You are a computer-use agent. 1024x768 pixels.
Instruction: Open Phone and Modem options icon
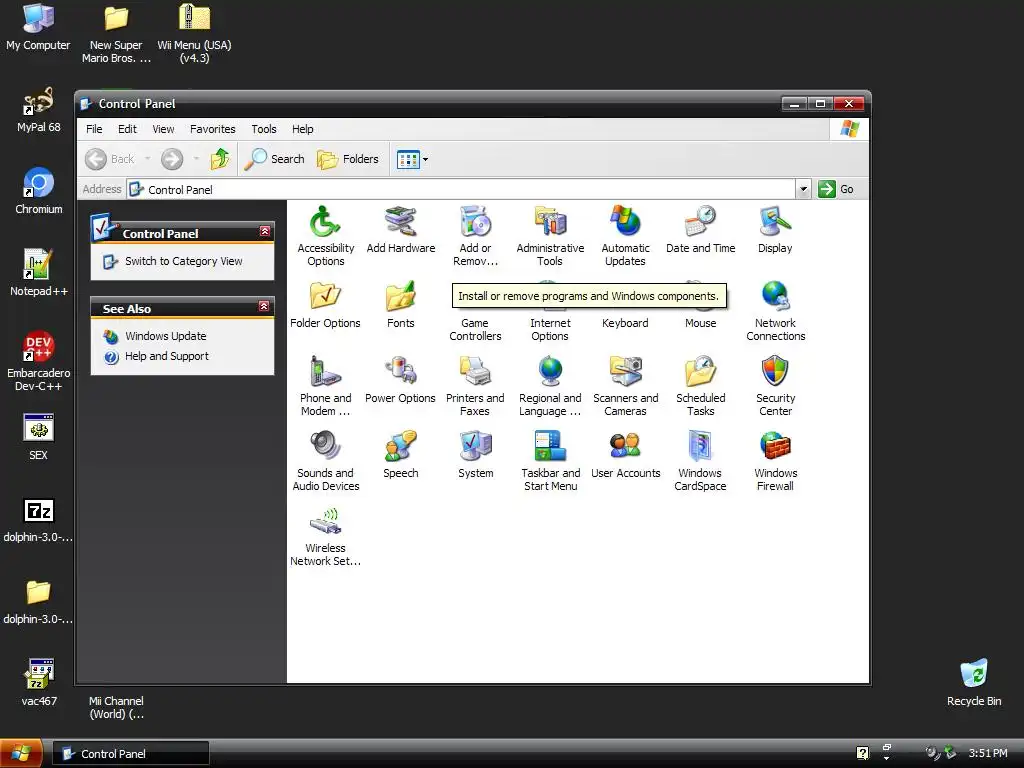(325, 372)
